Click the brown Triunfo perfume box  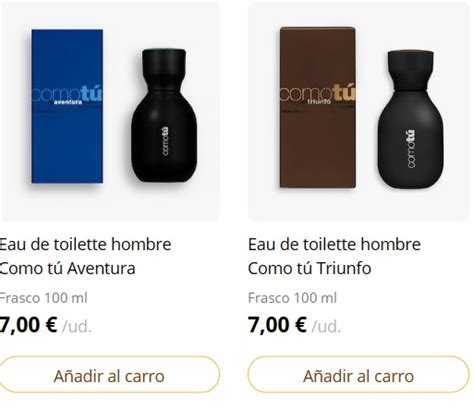click(318, 107)
